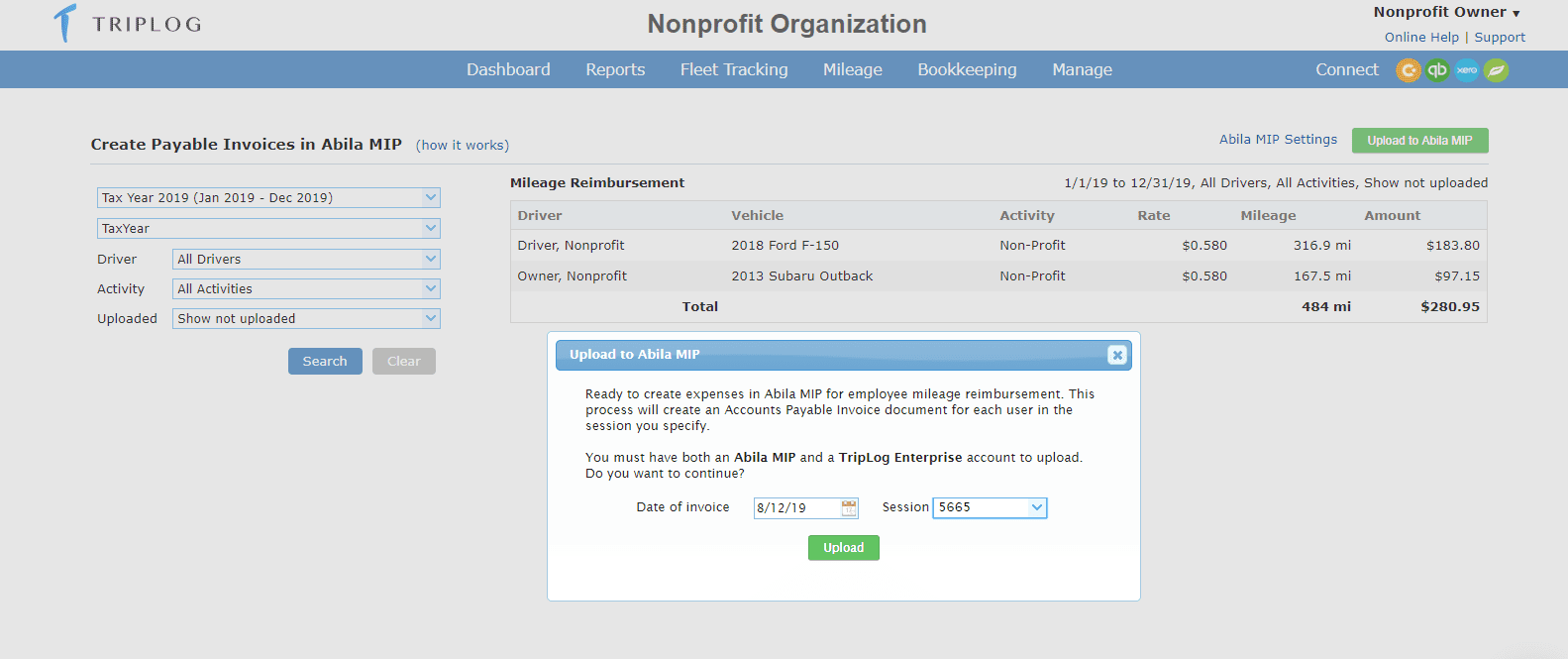Click the 2013 Subaru Outback cell
This screenshot has width=1568, height=659.
pyautogui.click(x=802, y=275)
